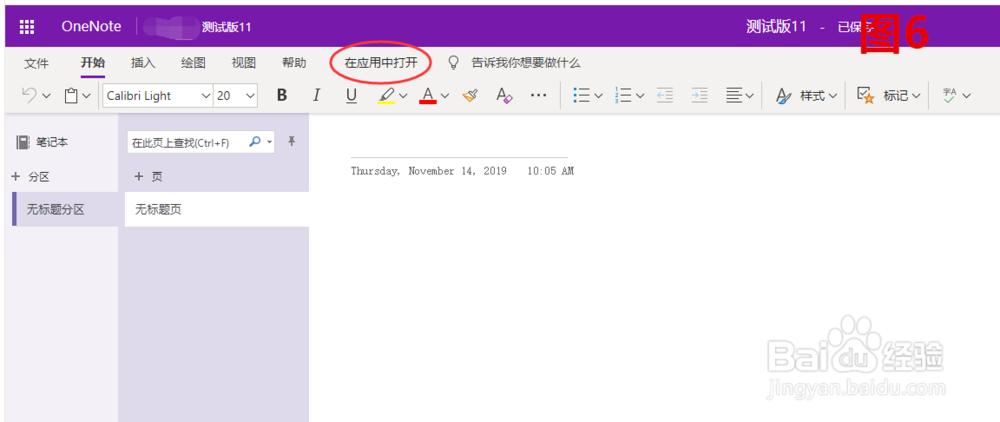
Task: Expand the Paste options dropdown arrow
Action: pyautogui.click(x=87, y=96)
